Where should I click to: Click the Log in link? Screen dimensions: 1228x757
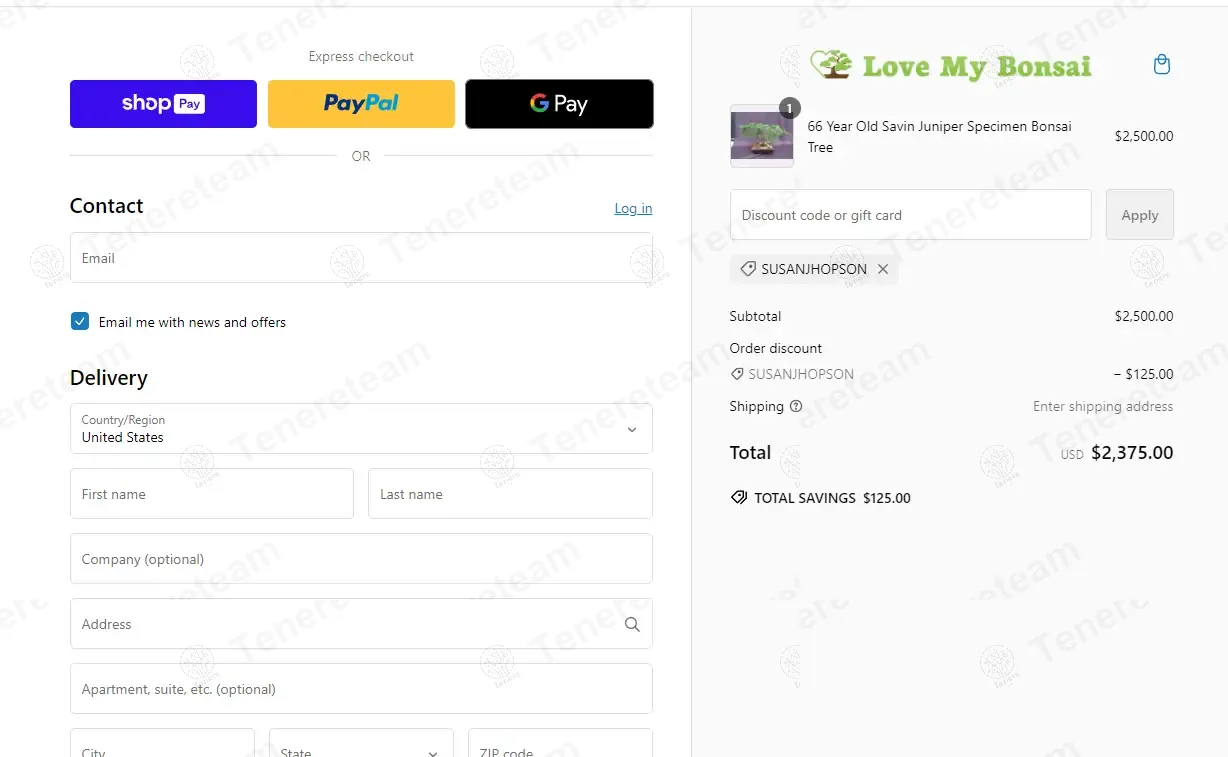click(633, 208)
